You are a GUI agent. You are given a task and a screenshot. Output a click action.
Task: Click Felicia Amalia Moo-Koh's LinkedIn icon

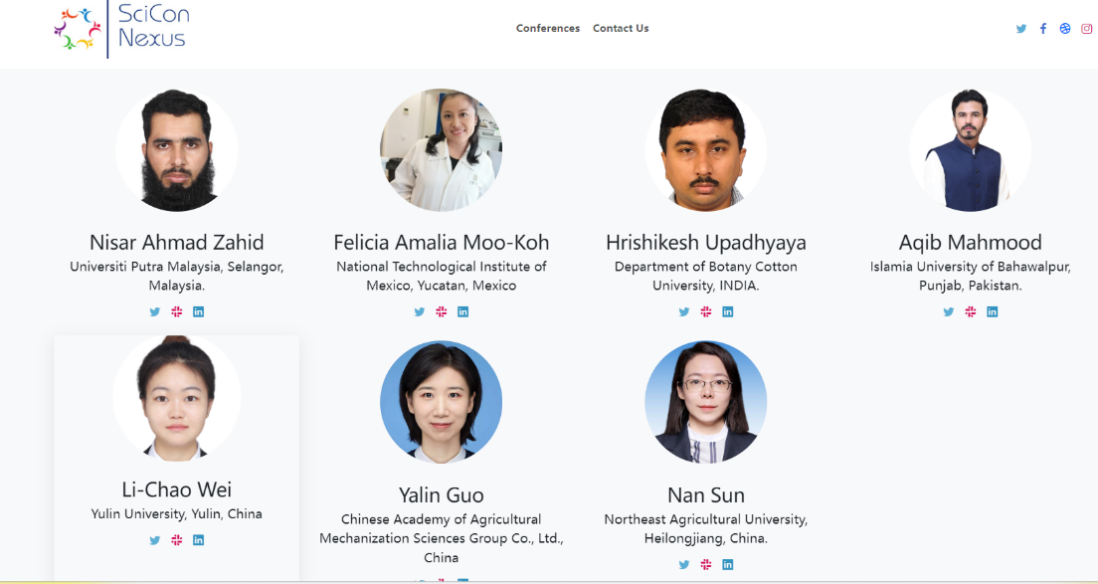pyautogui.click(x=463, y=312)
